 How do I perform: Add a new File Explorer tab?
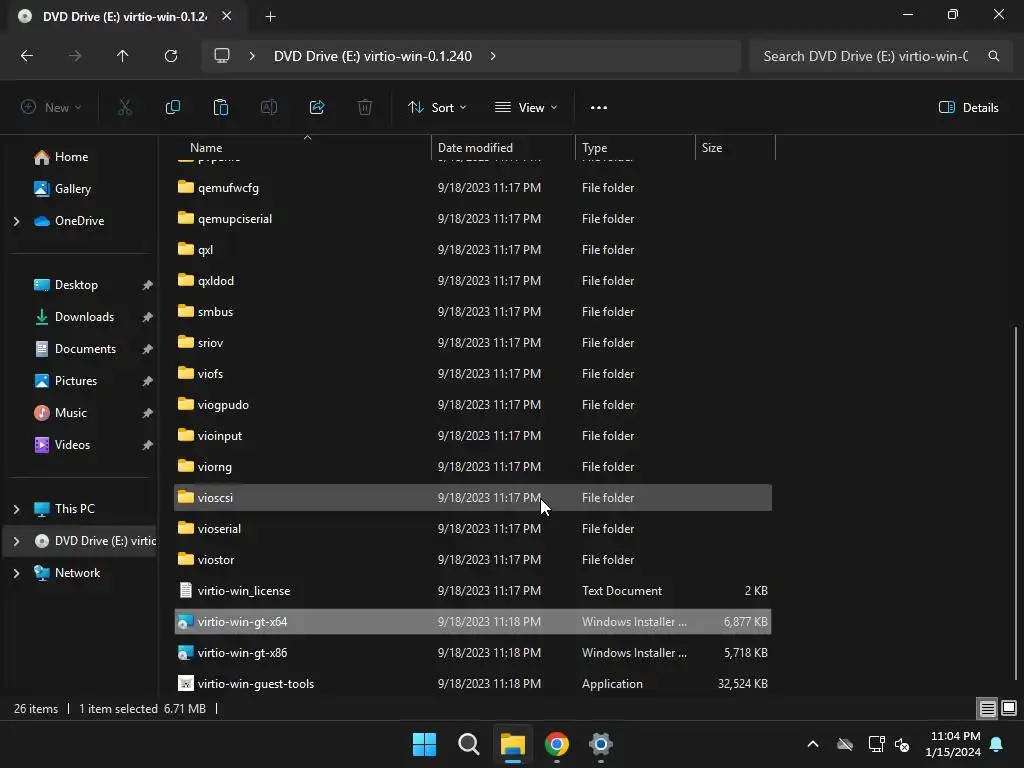(x=270, y=17)
